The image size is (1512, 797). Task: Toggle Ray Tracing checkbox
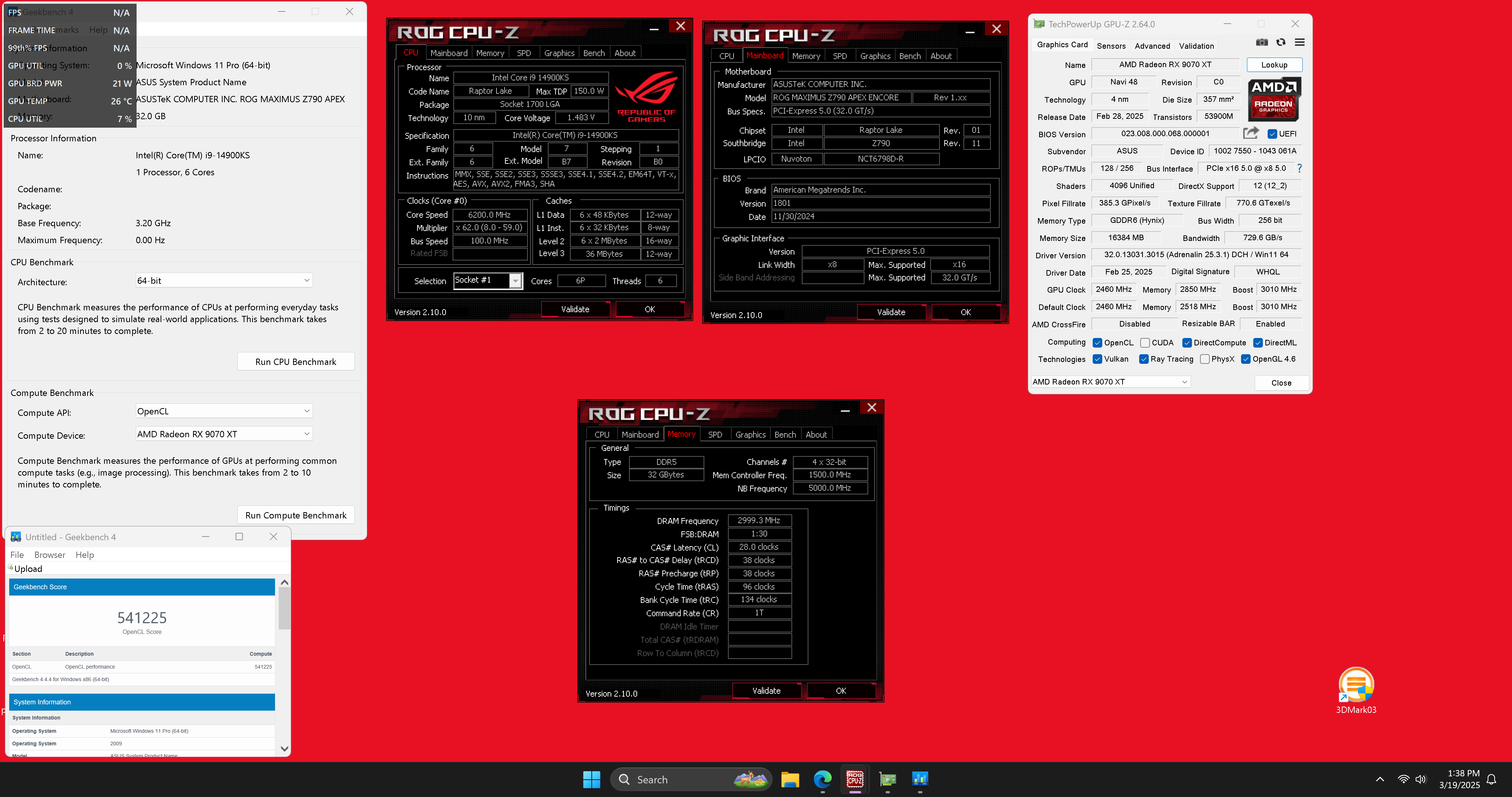click(x=1143, y=359)
